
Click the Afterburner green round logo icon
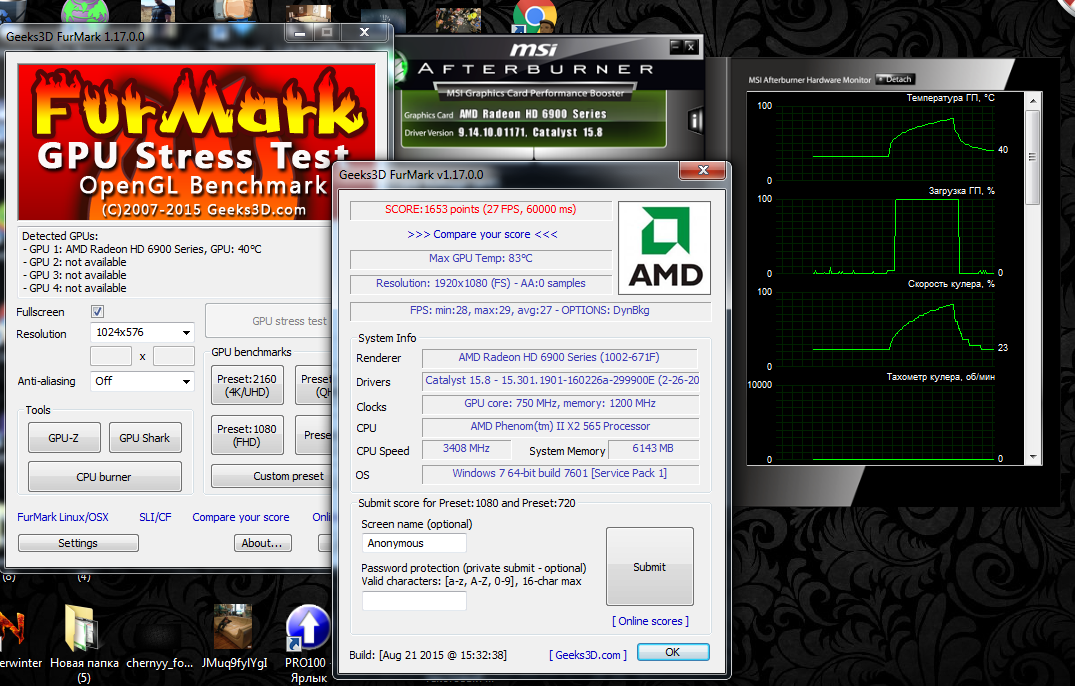(x=400, y=69)
